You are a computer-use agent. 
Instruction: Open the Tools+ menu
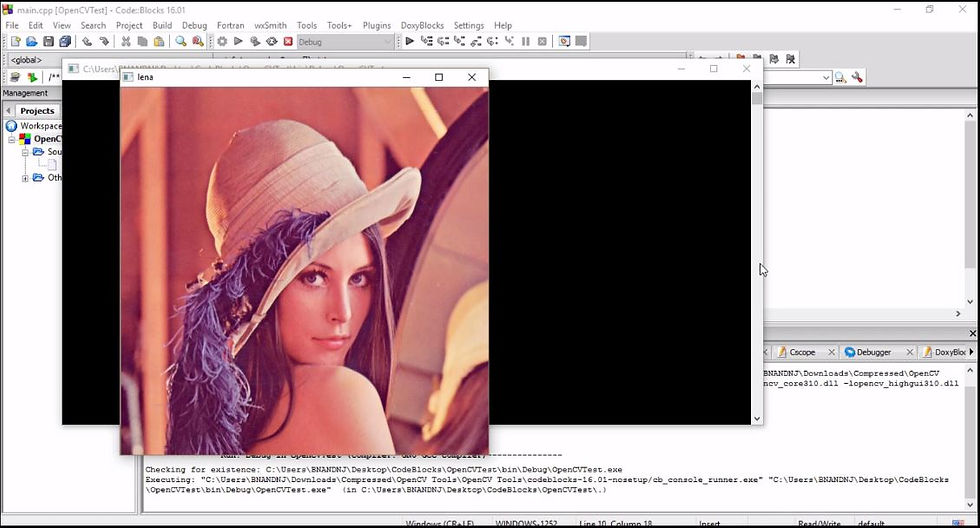tap(339, 26)
